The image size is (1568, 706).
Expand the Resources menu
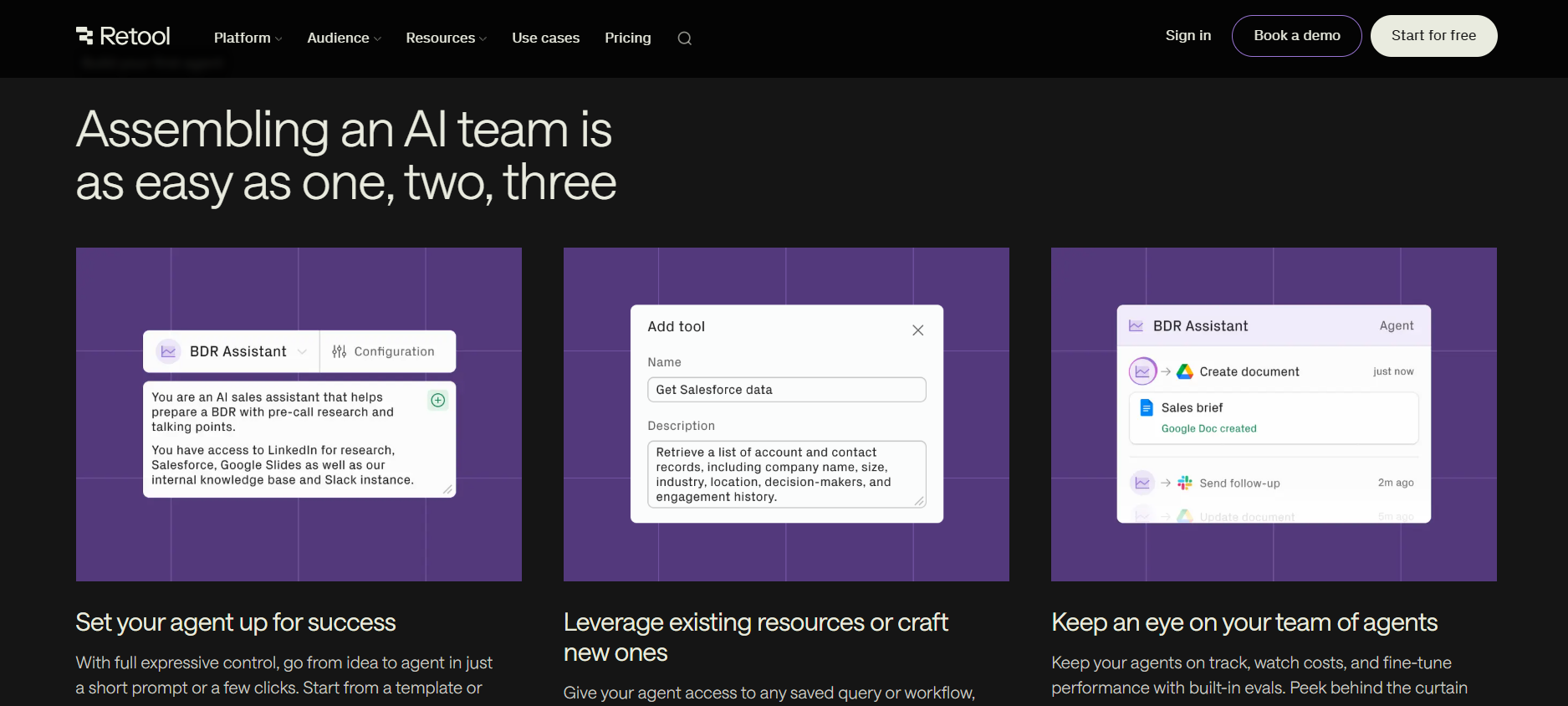click(446, 38)
